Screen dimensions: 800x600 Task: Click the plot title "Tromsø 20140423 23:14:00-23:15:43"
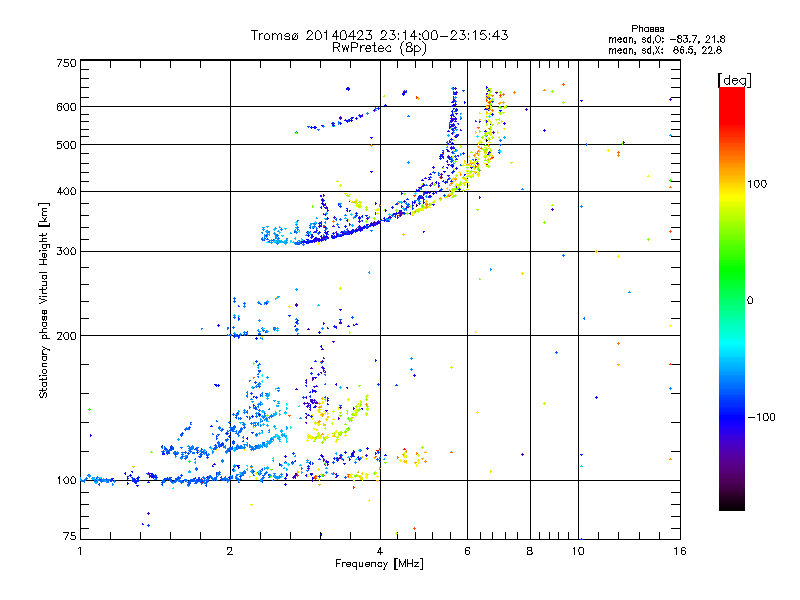[379, 35]
